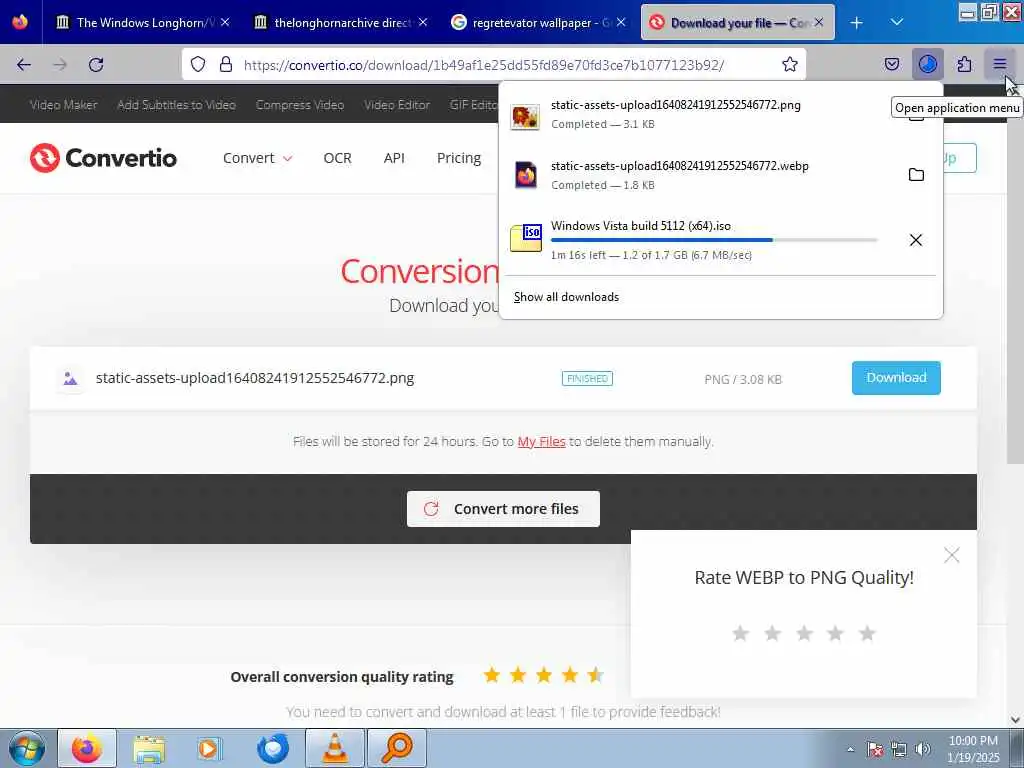Rate quality five stars in popup
The height and width of the screenshot is (768, 1024).
coord(867,633)
